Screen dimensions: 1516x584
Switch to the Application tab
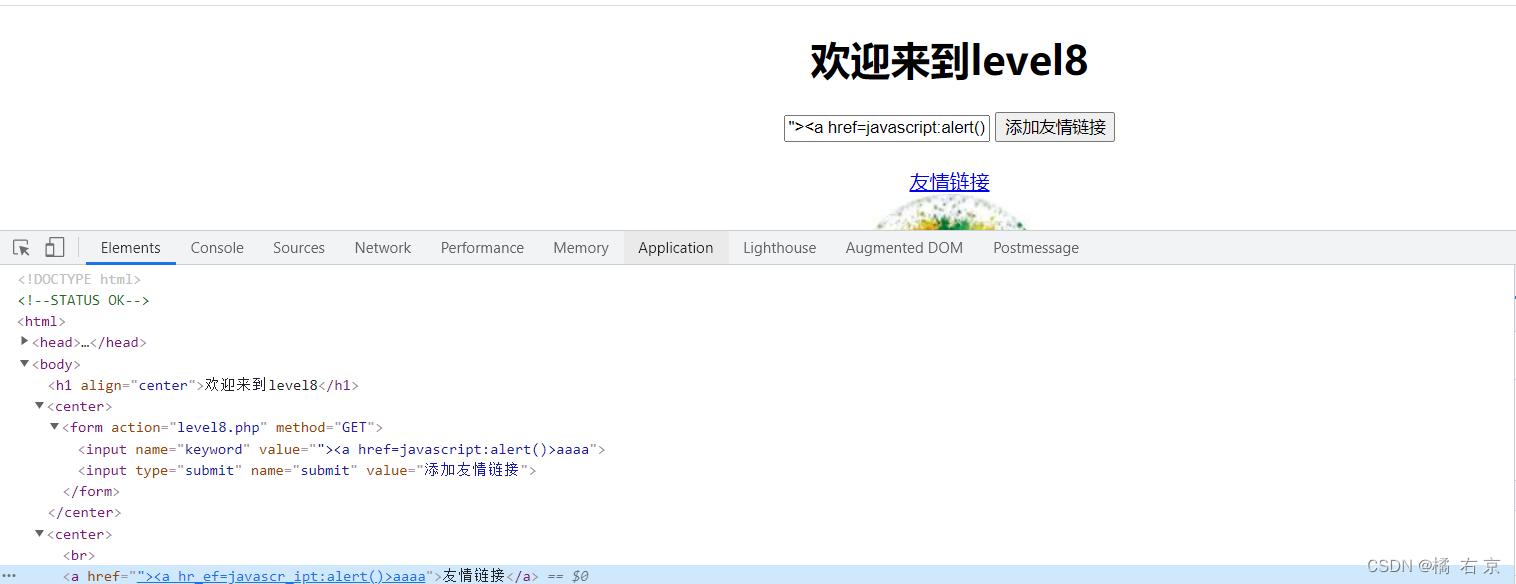[x=676, y=248]
